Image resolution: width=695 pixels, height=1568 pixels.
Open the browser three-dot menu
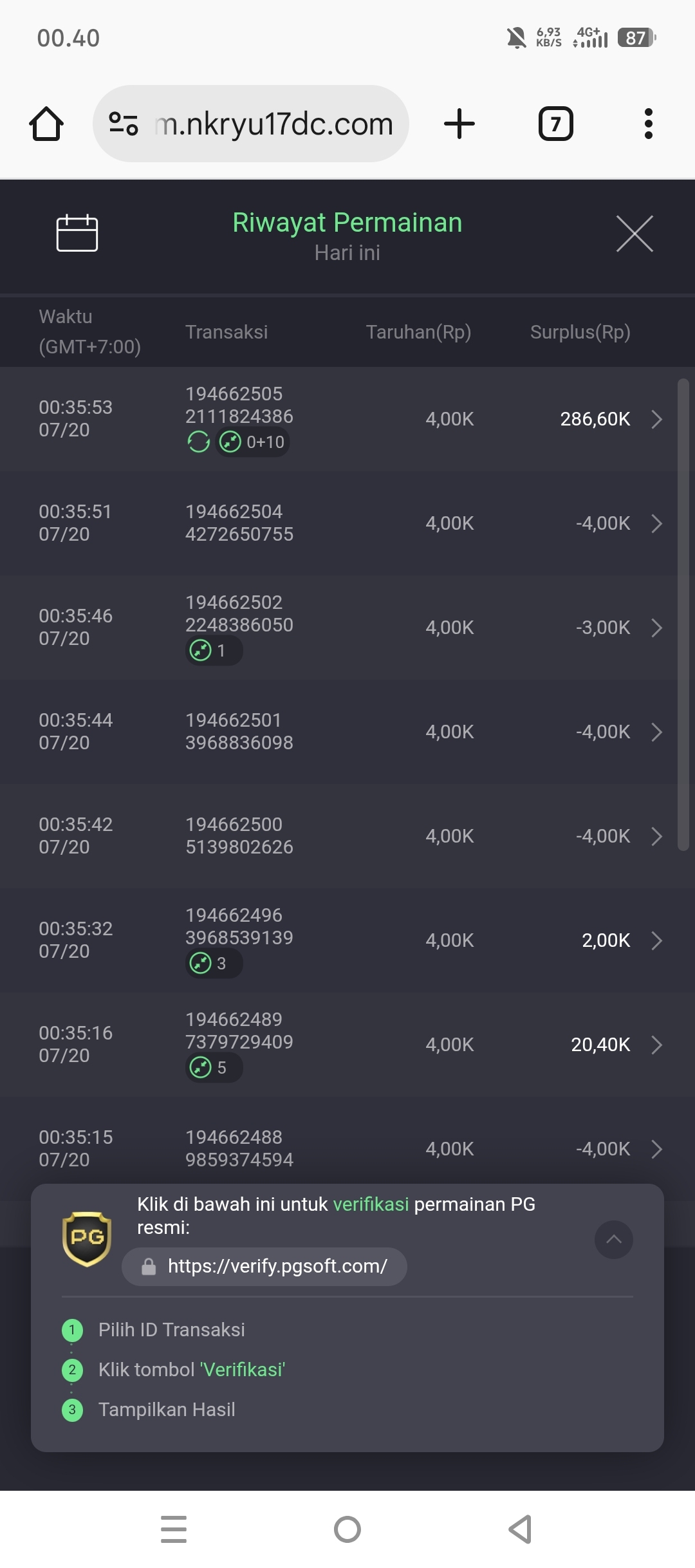click(x=648, y=124)
